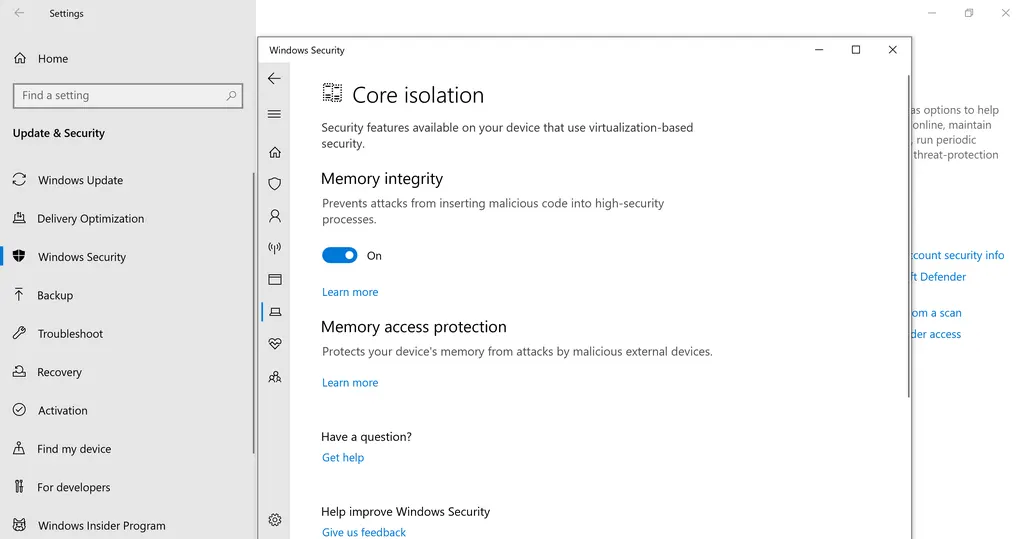Viewport: 1024px width, 539px height.
Task: Select Recovery in Settings sidebar
Action: [59, 372]
